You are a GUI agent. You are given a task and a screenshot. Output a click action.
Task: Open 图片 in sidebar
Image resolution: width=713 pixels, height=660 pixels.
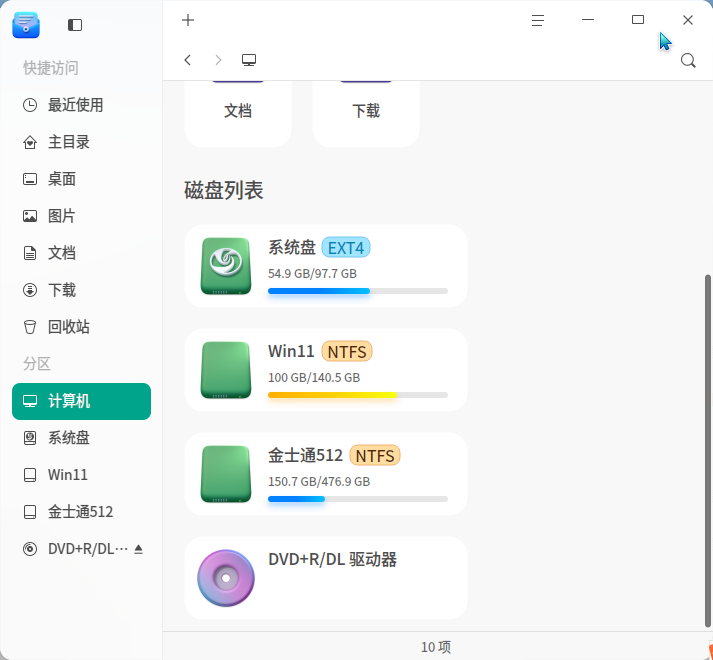click(x=81, y=216)
